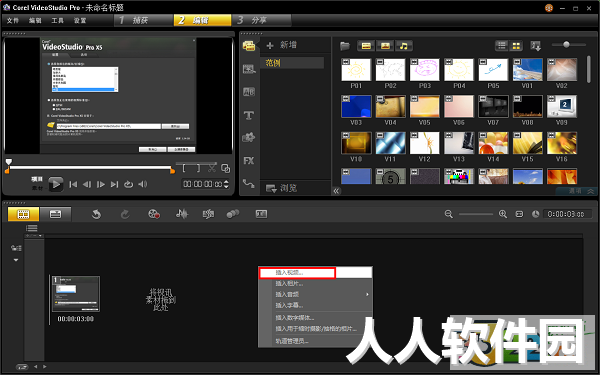Open Record/Capture Option film reel icon
This screenshot has width=600, height=375.
[154, 214]
